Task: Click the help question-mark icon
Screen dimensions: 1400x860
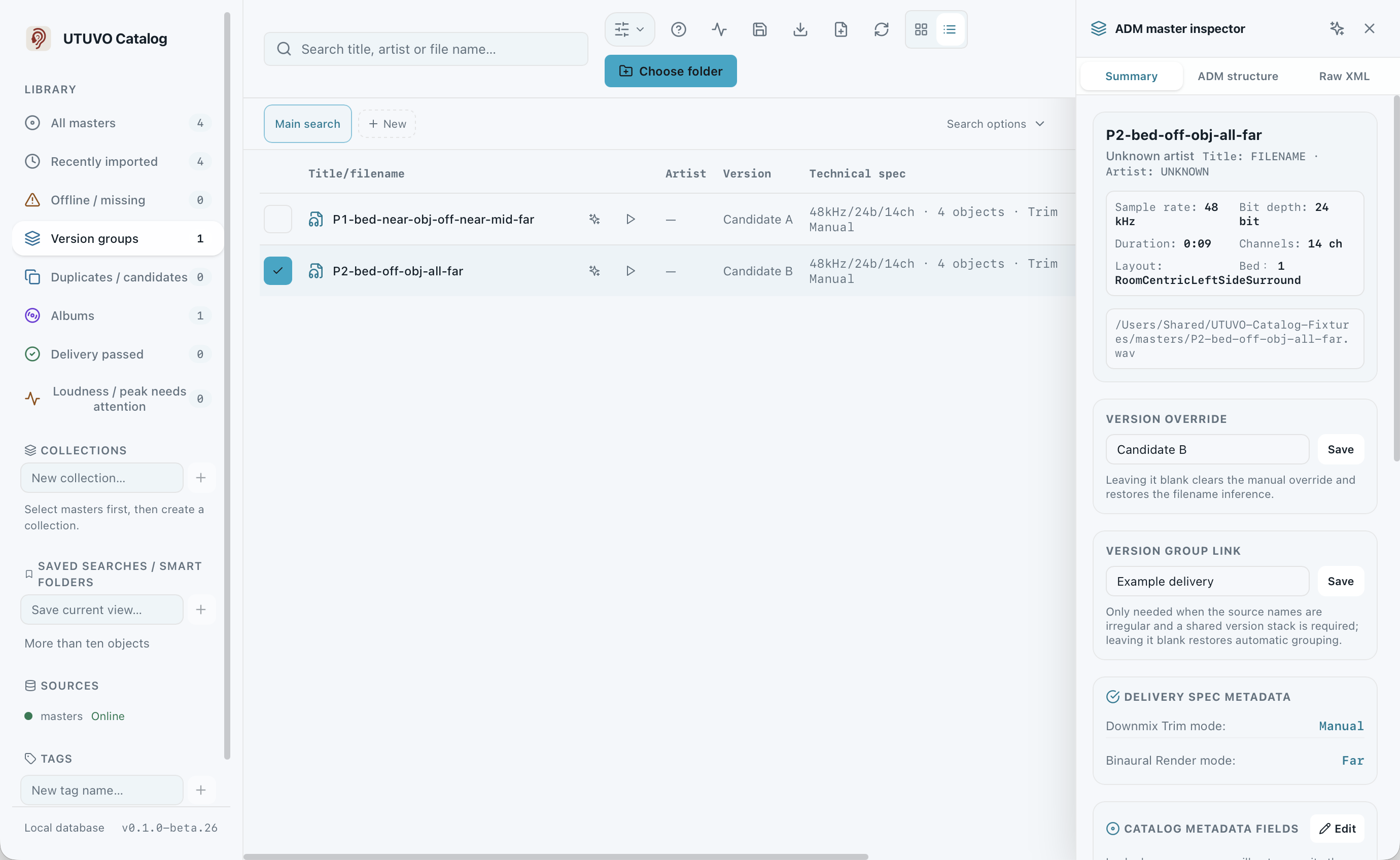Action: 678,29
